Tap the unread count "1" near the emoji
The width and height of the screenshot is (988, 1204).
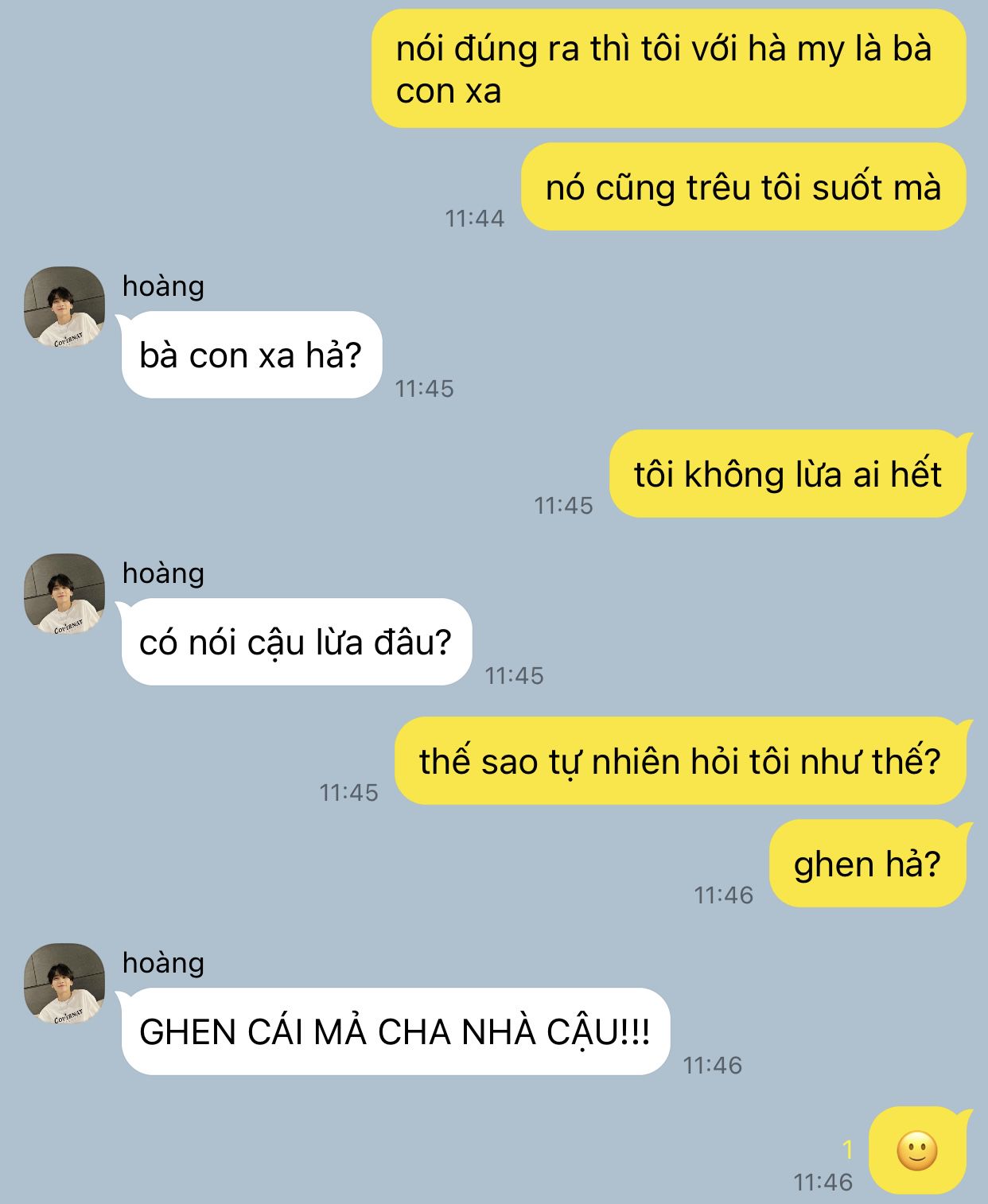point(848,1149)
